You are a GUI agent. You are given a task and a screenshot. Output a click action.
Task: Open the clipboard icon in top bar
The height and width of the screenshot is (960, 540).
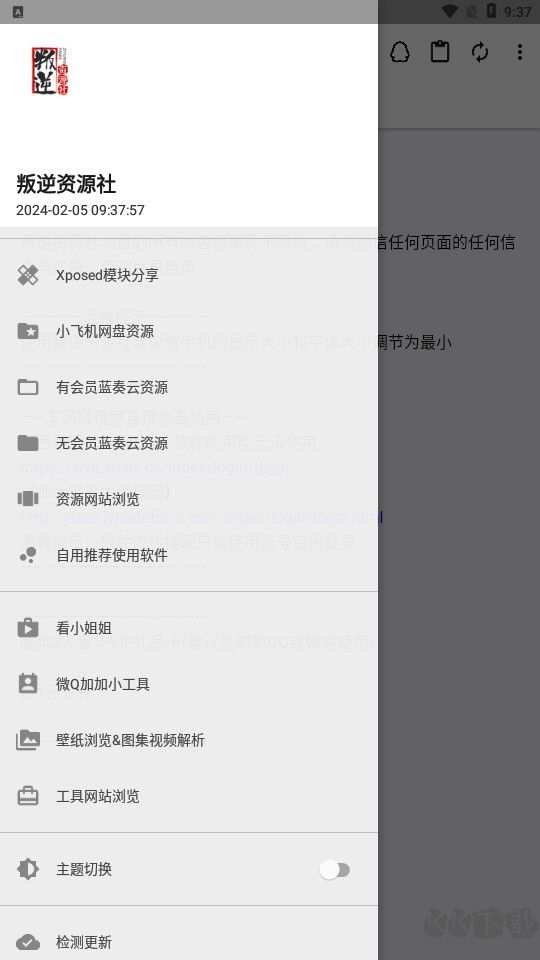click(440, 52)
